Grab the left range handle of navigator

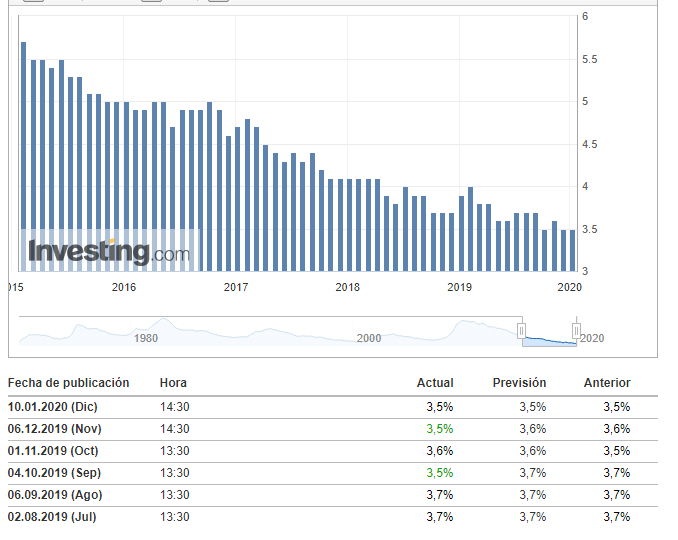click(x=521, y=331)
